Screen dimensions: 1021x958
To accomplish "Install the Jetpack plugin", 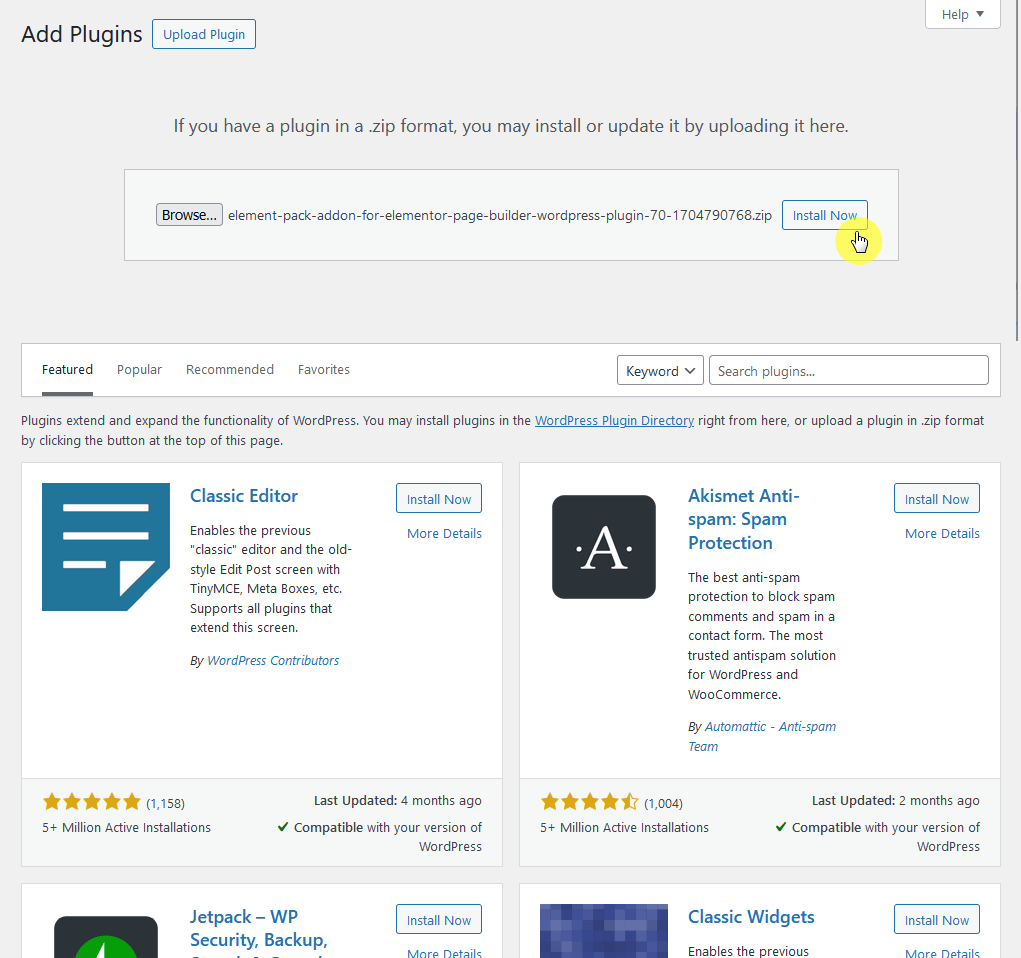I will click(439, 920).
